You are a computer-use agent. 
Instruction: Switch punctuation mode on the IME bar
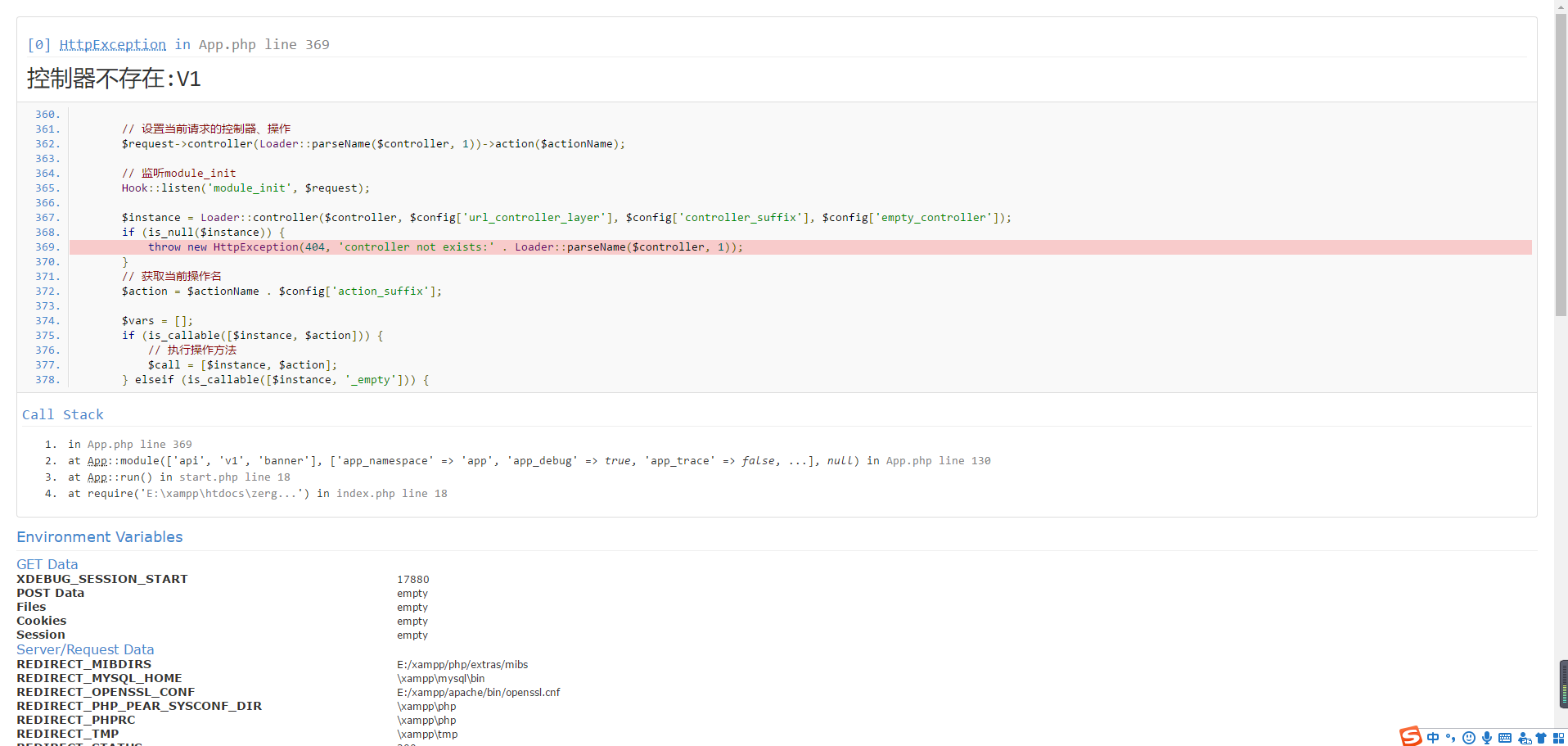[1451, 738]
